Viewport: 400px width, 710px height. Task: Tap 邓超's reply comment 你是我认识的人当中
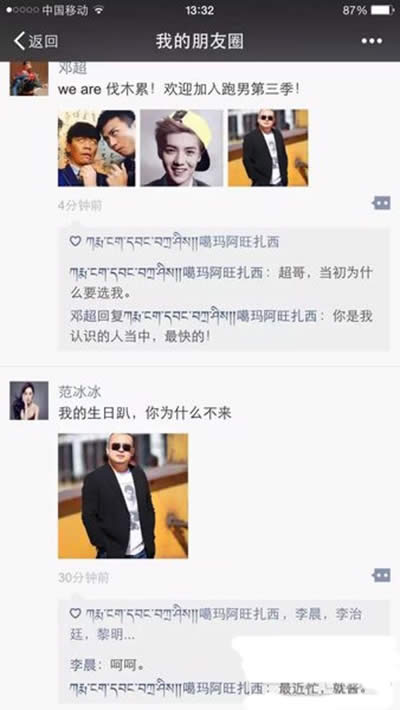click(x=221, y=326)
